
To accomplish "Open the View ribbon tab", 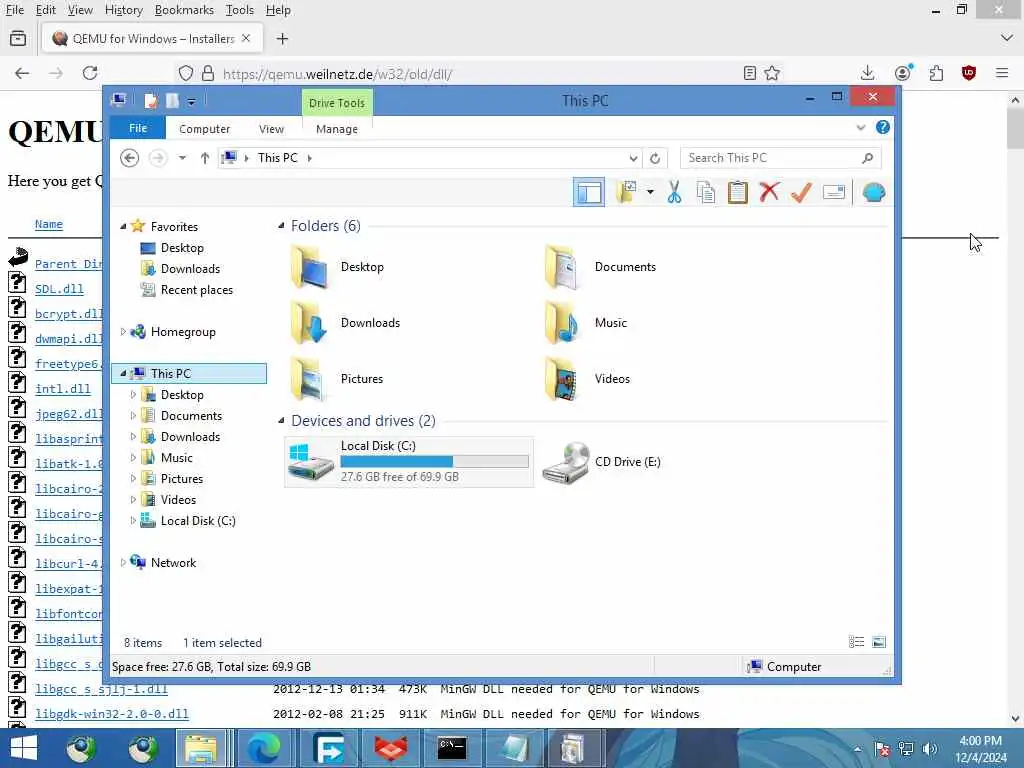I will (271, 129).
